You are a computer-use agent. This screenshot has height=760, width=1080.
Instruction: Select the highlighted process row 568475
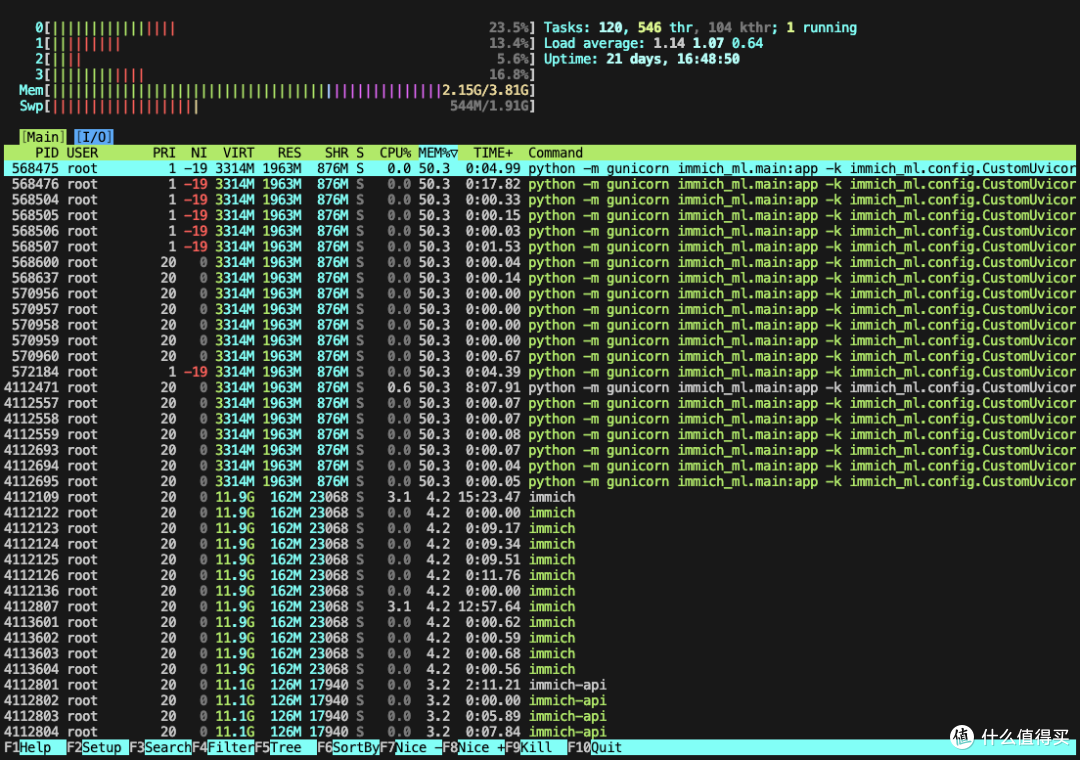[x=540, y=168]
